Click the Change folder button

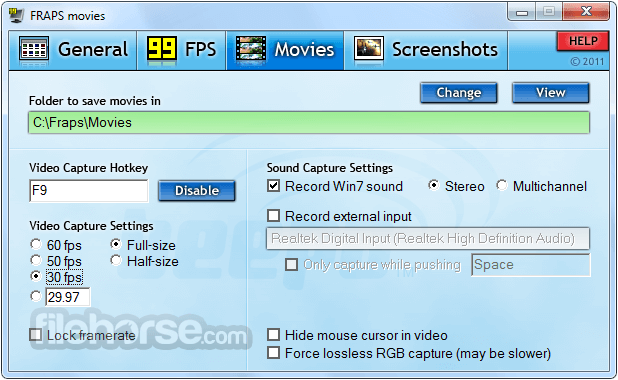coord(459,93)
